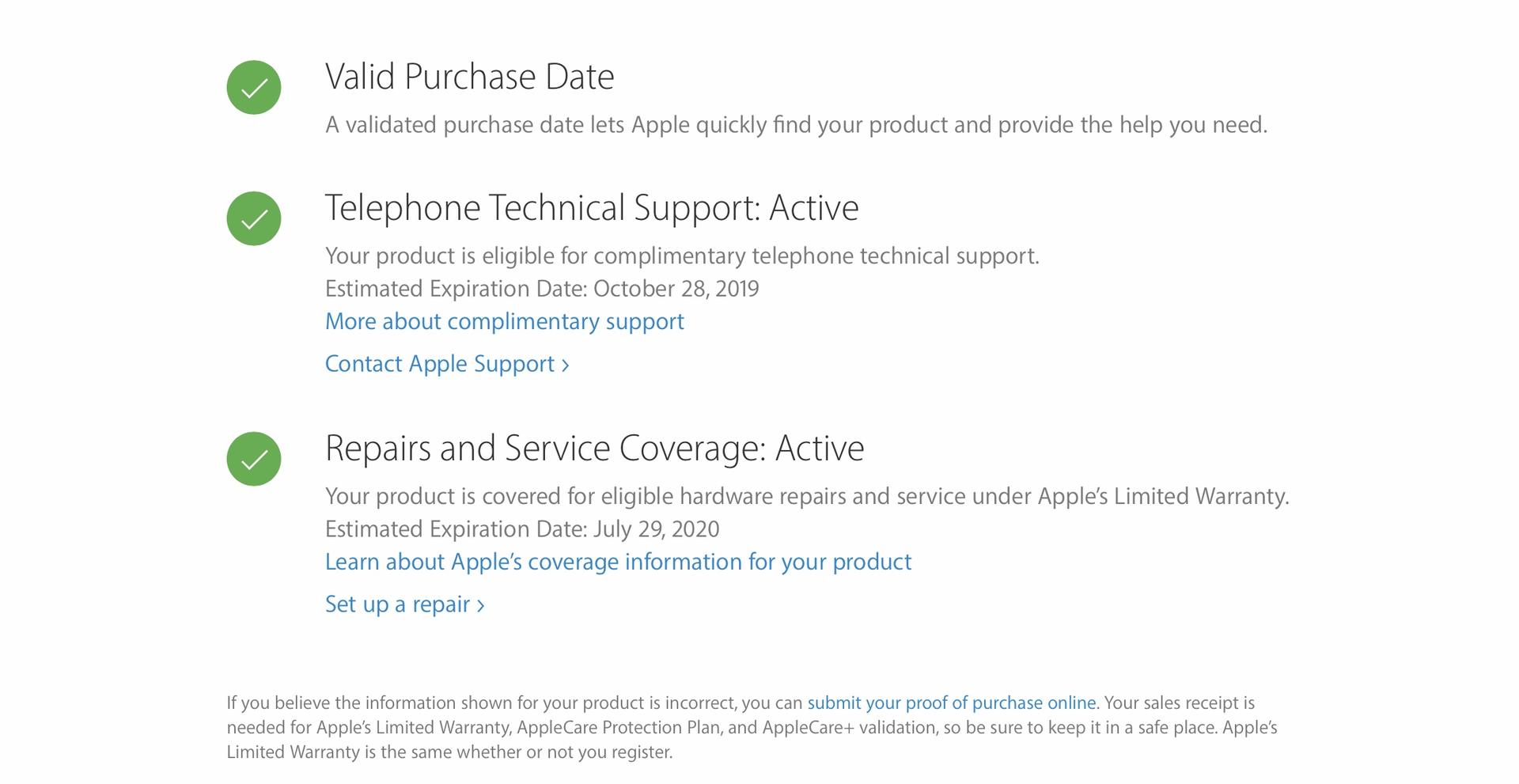Click the green checkmark beside Repairs and Service Coverage
The image size is (1519, 784).
click(x=254, y=460)
